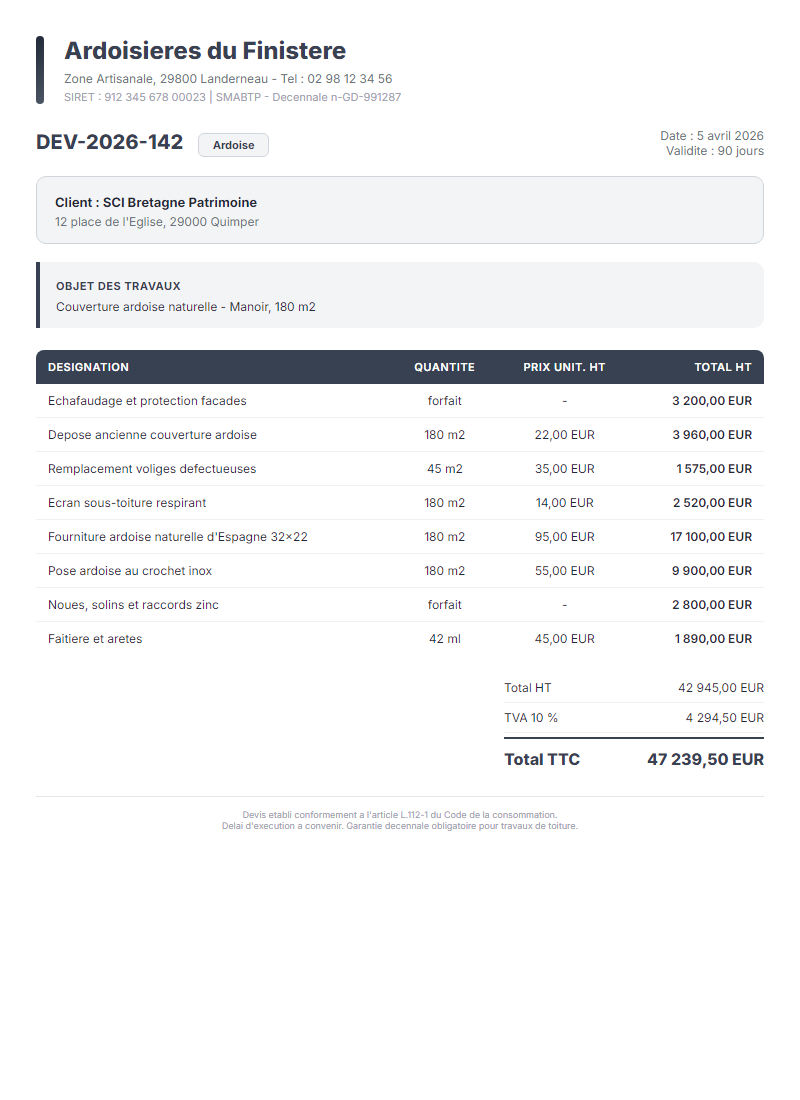
Task: Click the TVA 10 % amount 4 294,50 EUR
Action: point(724,718)
